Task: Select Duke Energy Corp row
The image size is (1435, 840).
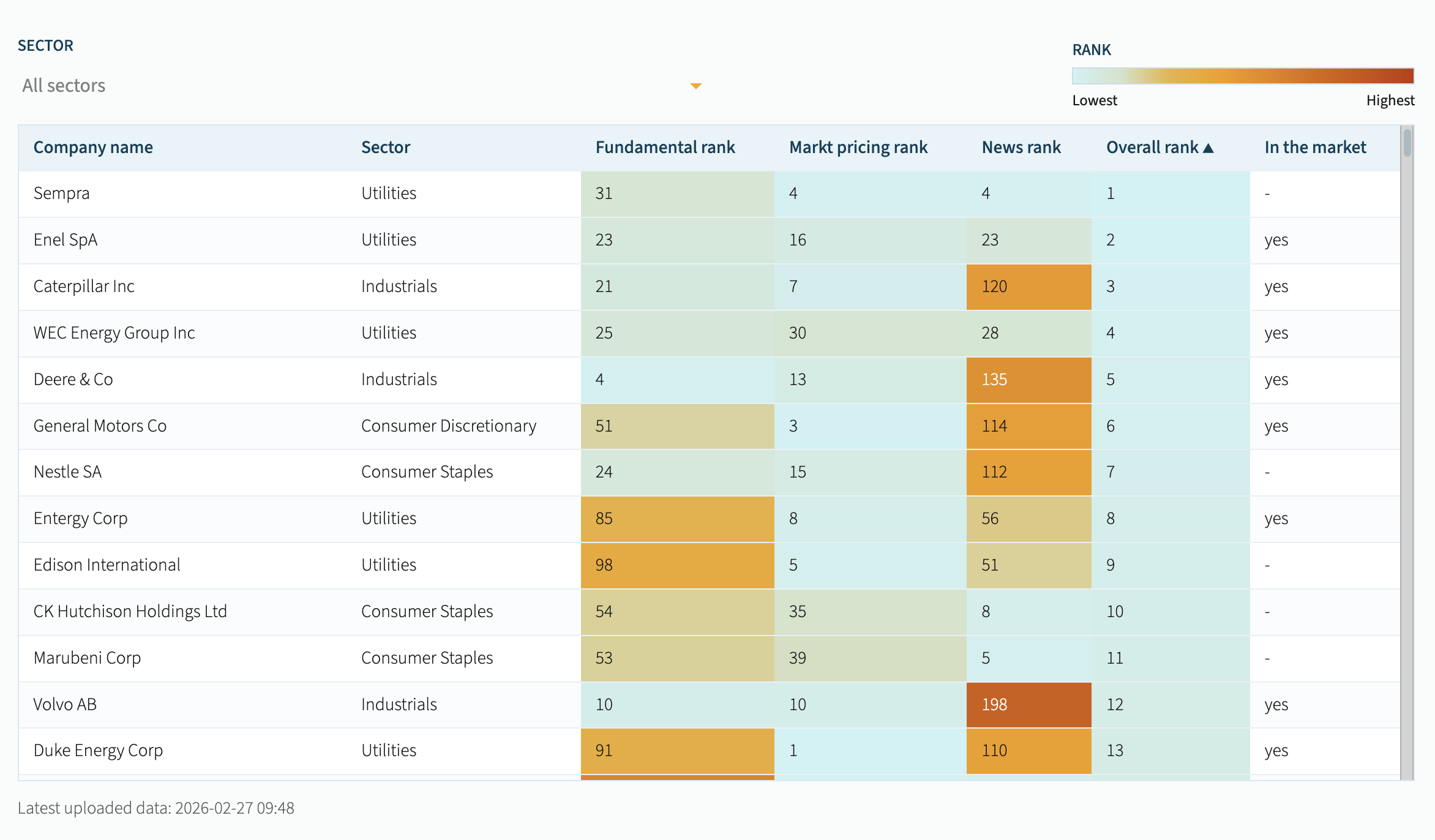Action: (98, 751)
